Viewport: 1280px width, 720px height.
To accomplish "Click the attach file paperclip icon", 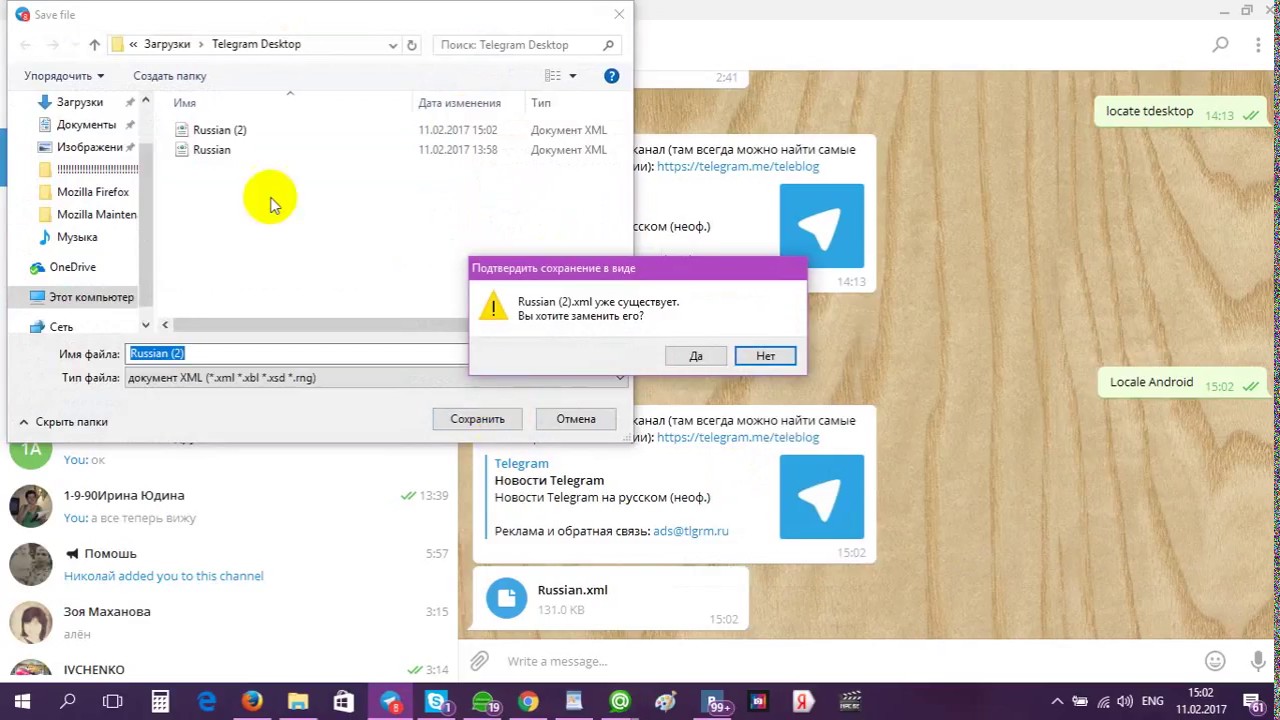I will point(480,661).
